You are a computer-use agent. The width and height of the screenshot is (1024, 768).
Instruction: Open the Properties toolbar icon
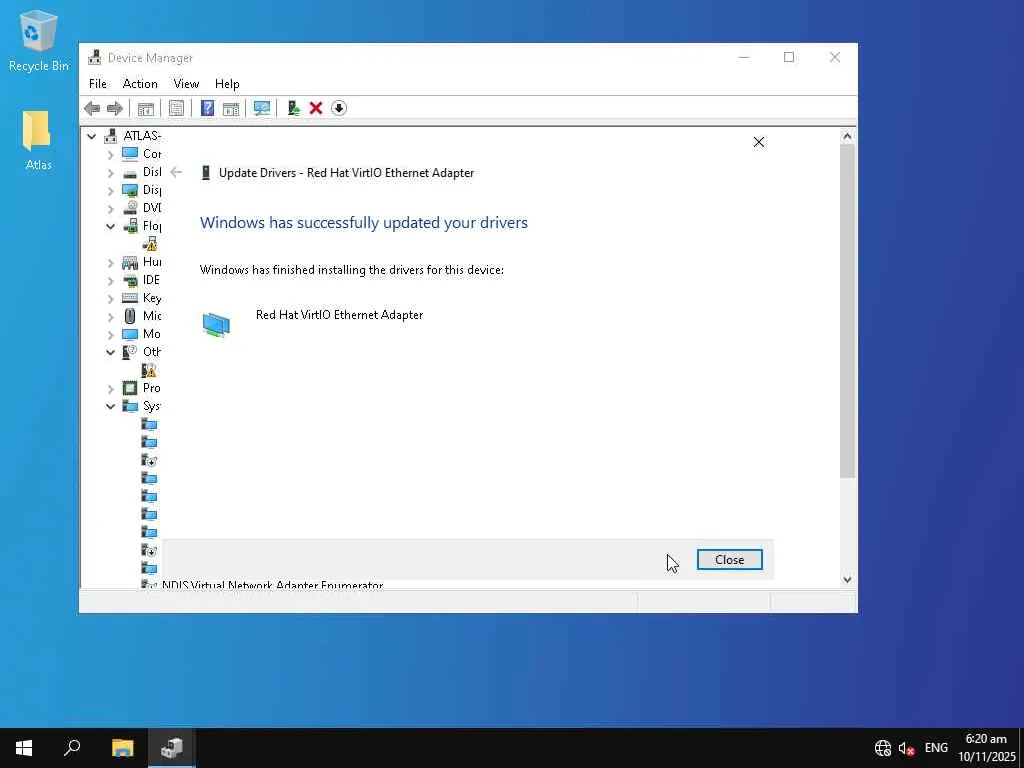tap(176, 108)
